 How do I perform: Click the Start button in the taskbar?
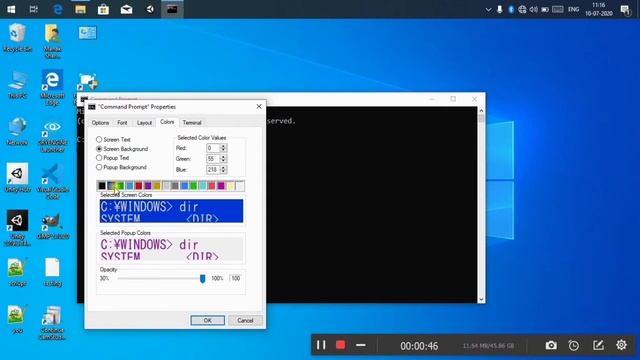coord(11,9)
